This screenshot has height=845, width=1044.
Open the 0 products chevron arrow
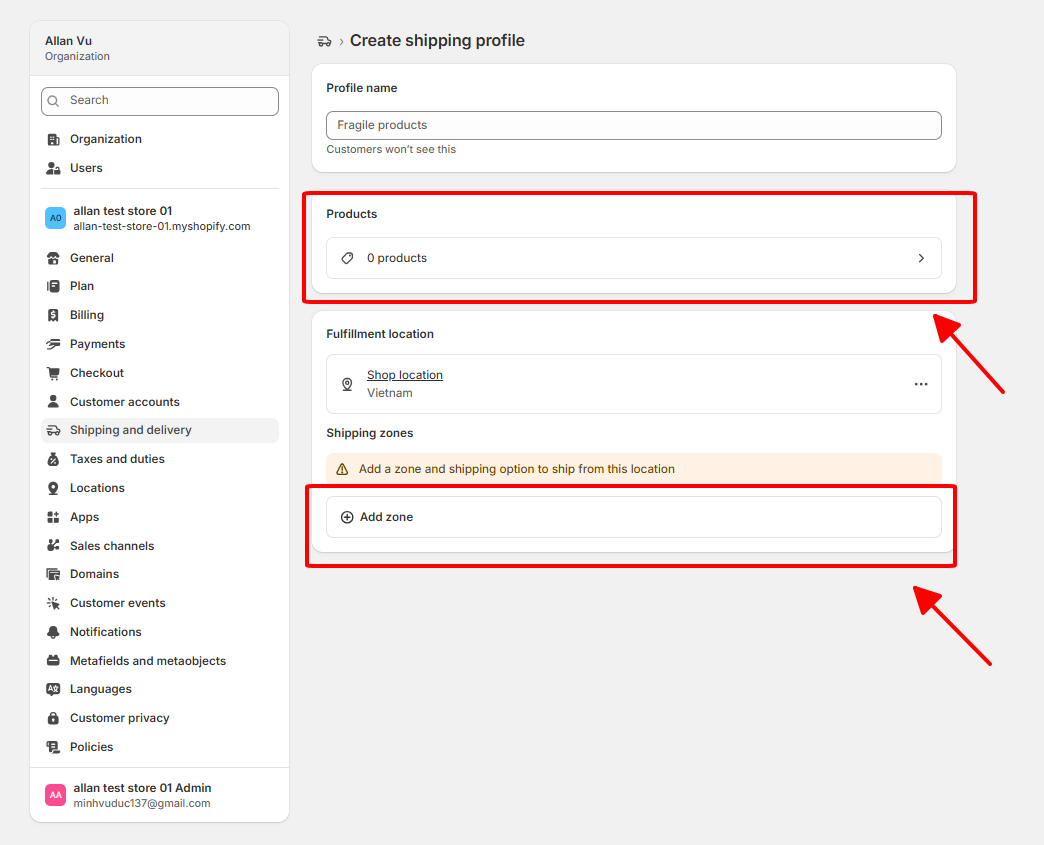pos(921,258)
